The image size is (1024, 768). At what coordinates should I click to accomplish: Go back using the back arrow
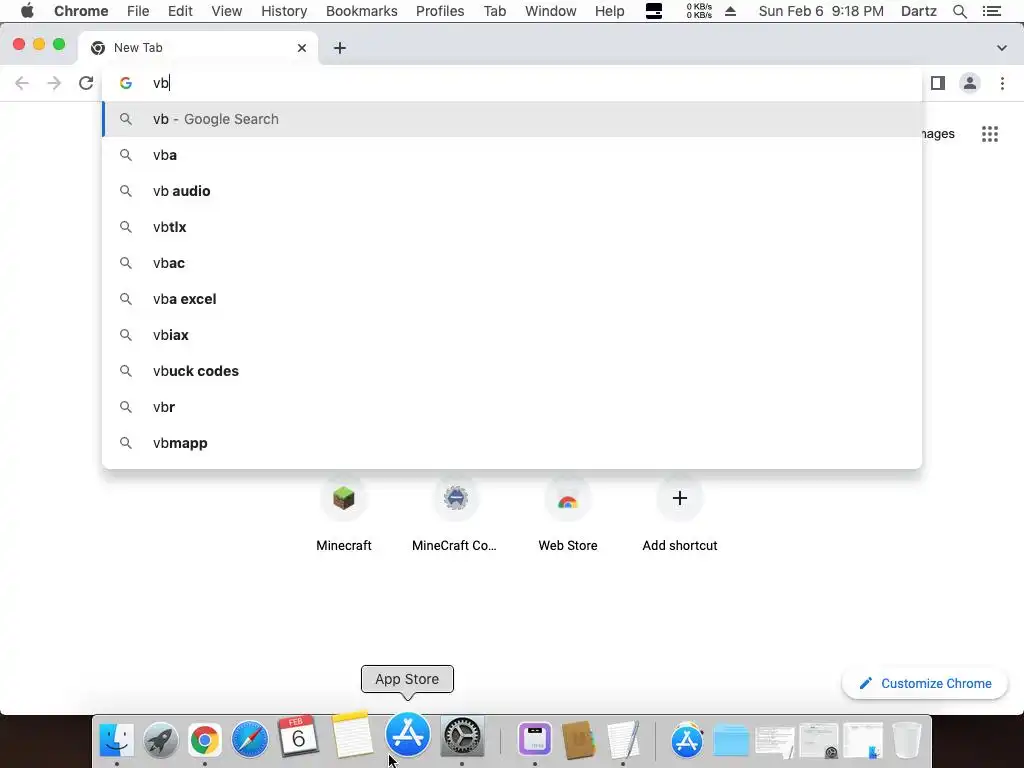(x=22, y=83)
